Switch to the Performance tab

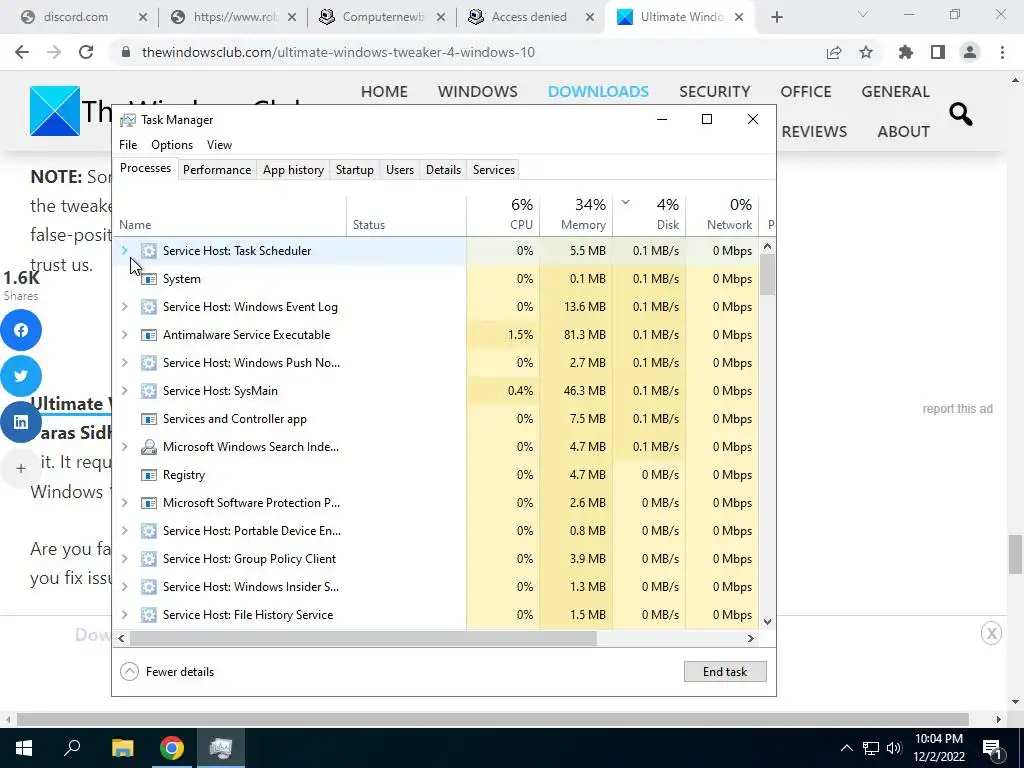click(x=217, y=170)
